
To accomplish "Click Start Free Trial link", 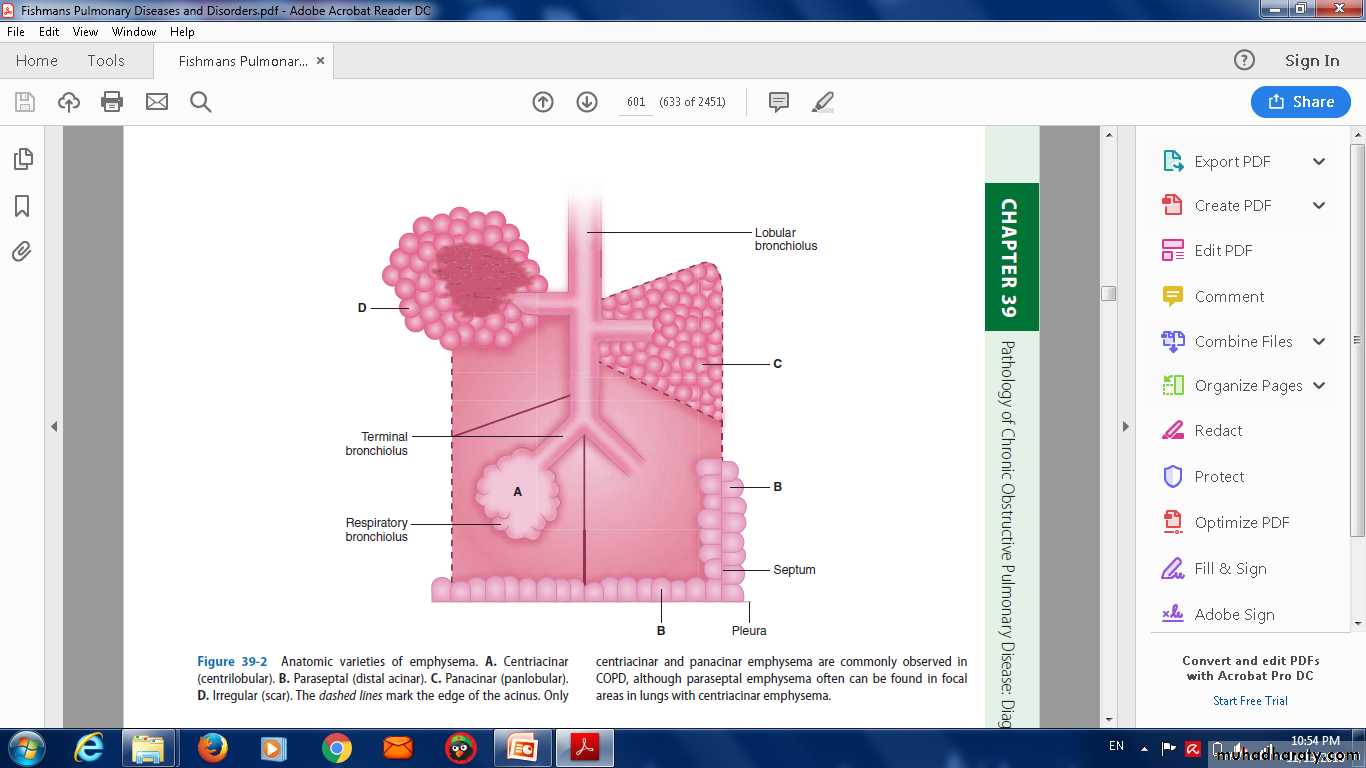I will [1250, 701].
